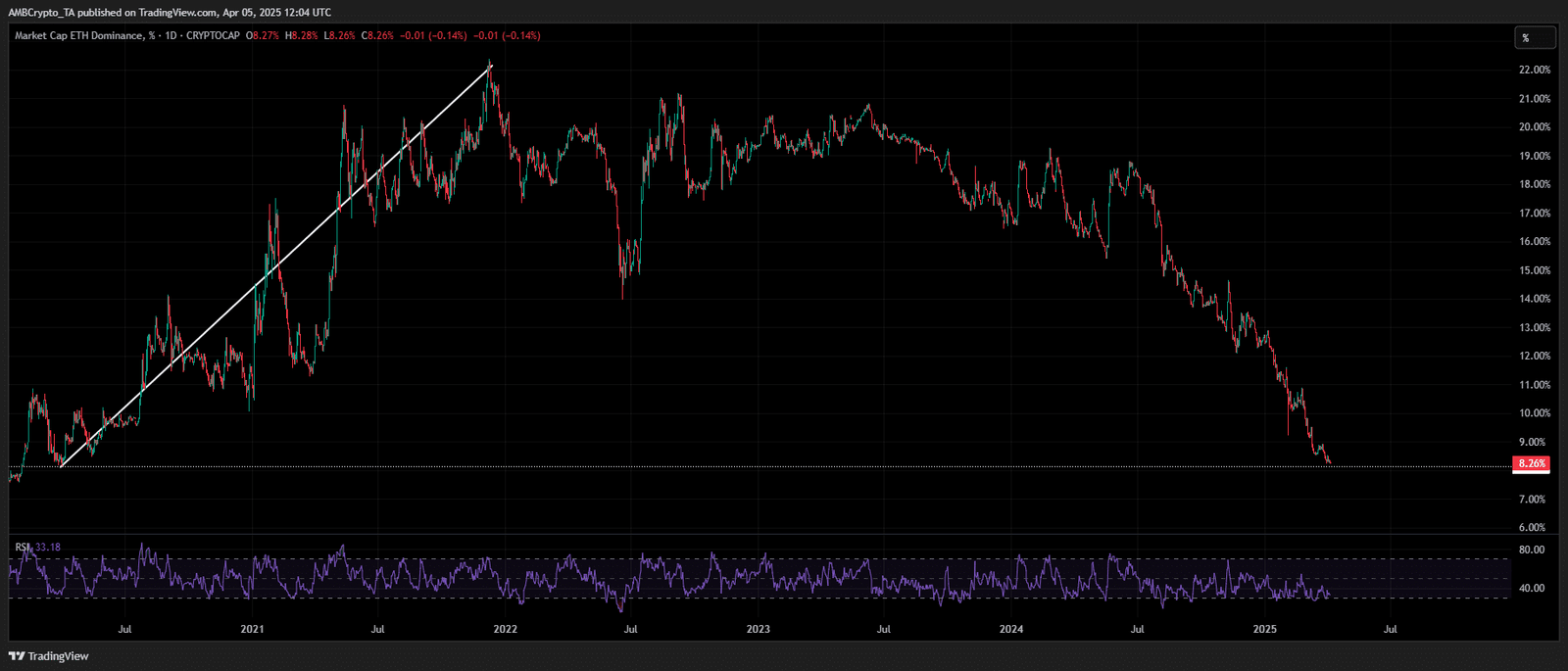
Task: Click the TradingView logo in the footer
Action: (x=49, y=656)
